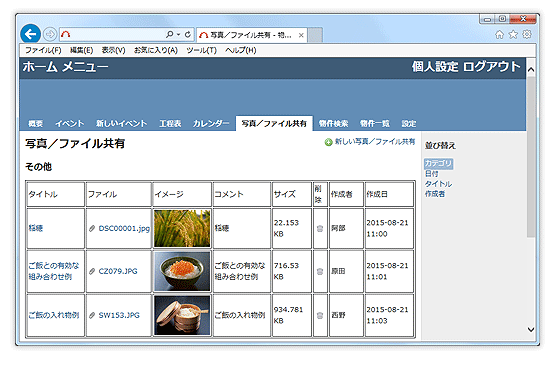
Task: Download the CZ079.JPG file
Action: [x=118, y=271]
